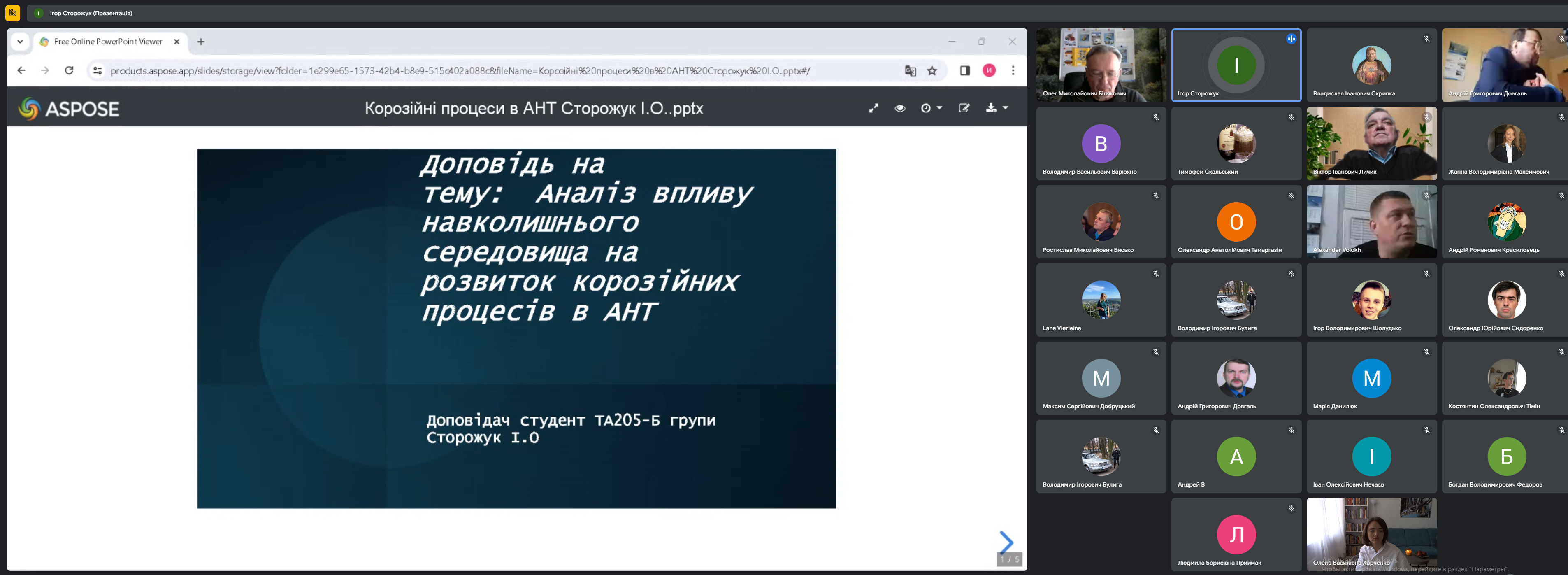This screenshot has height=575, width=1568.
Task: Click the edit presentation pencil icon
Action: [x=964, y=108]
